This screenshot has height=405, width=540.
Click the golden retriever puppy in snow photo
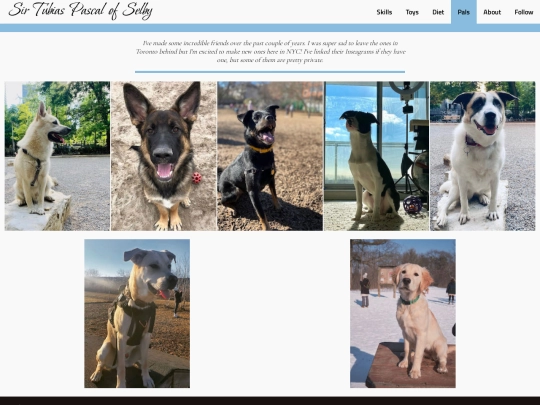[403, 313]
